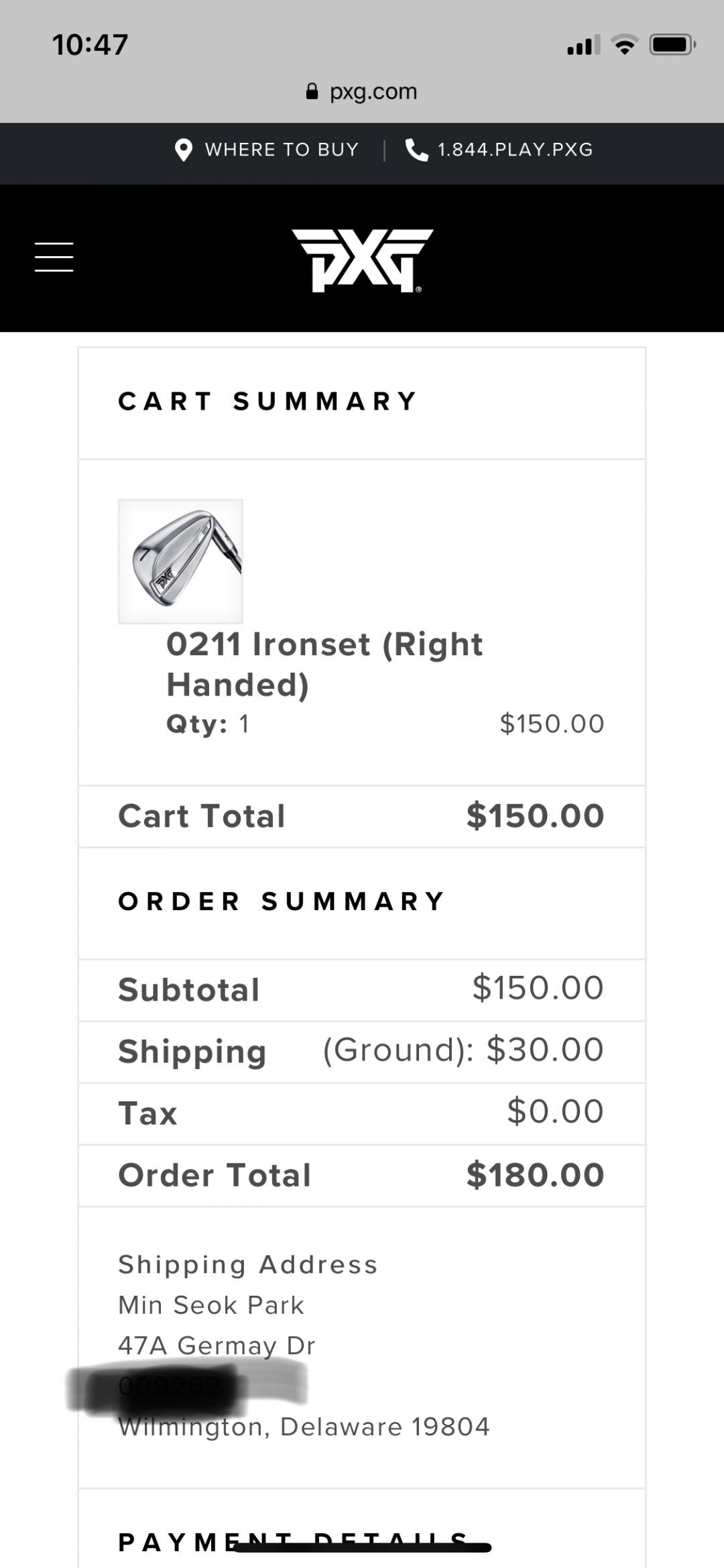
Task: Tap the Shipping Address label
Action: click(x=248, y=1265)
